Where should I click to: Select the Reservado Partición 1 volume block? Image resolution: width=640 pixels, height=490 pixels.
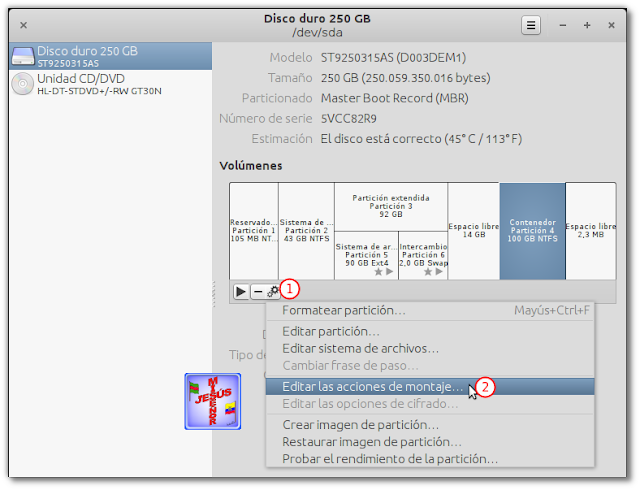[254, 231]
